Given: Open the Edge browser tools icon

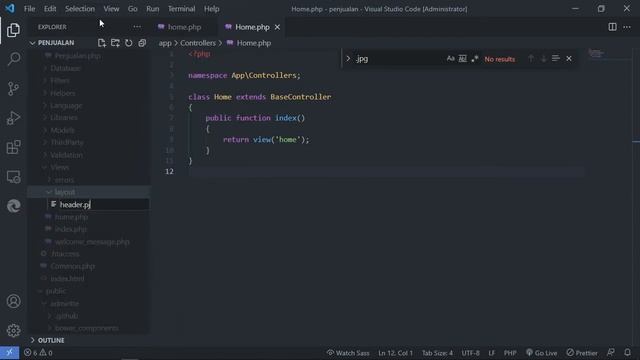Looking at the screenshot, I should (13, 206).
